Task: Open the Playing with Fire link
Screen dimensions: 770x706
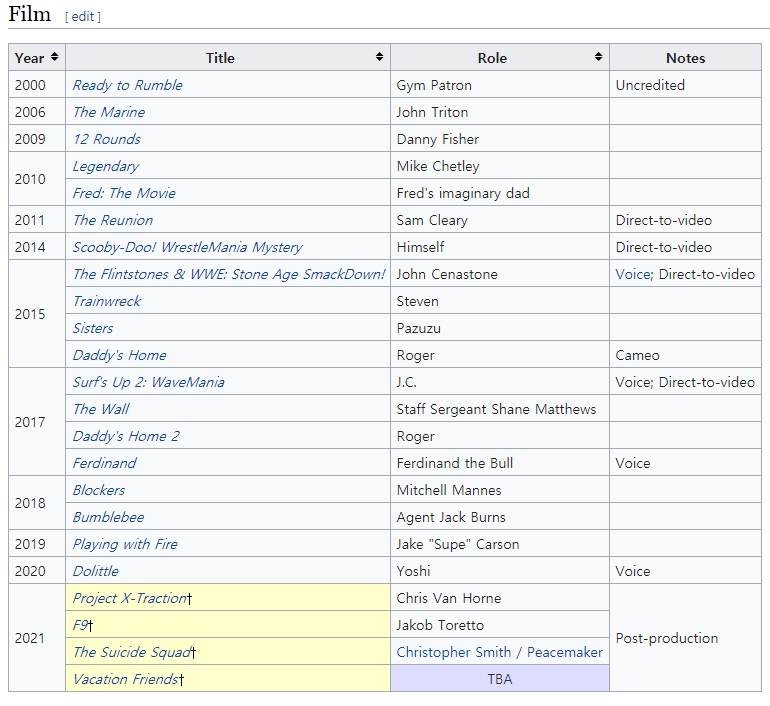Action: 125,544
